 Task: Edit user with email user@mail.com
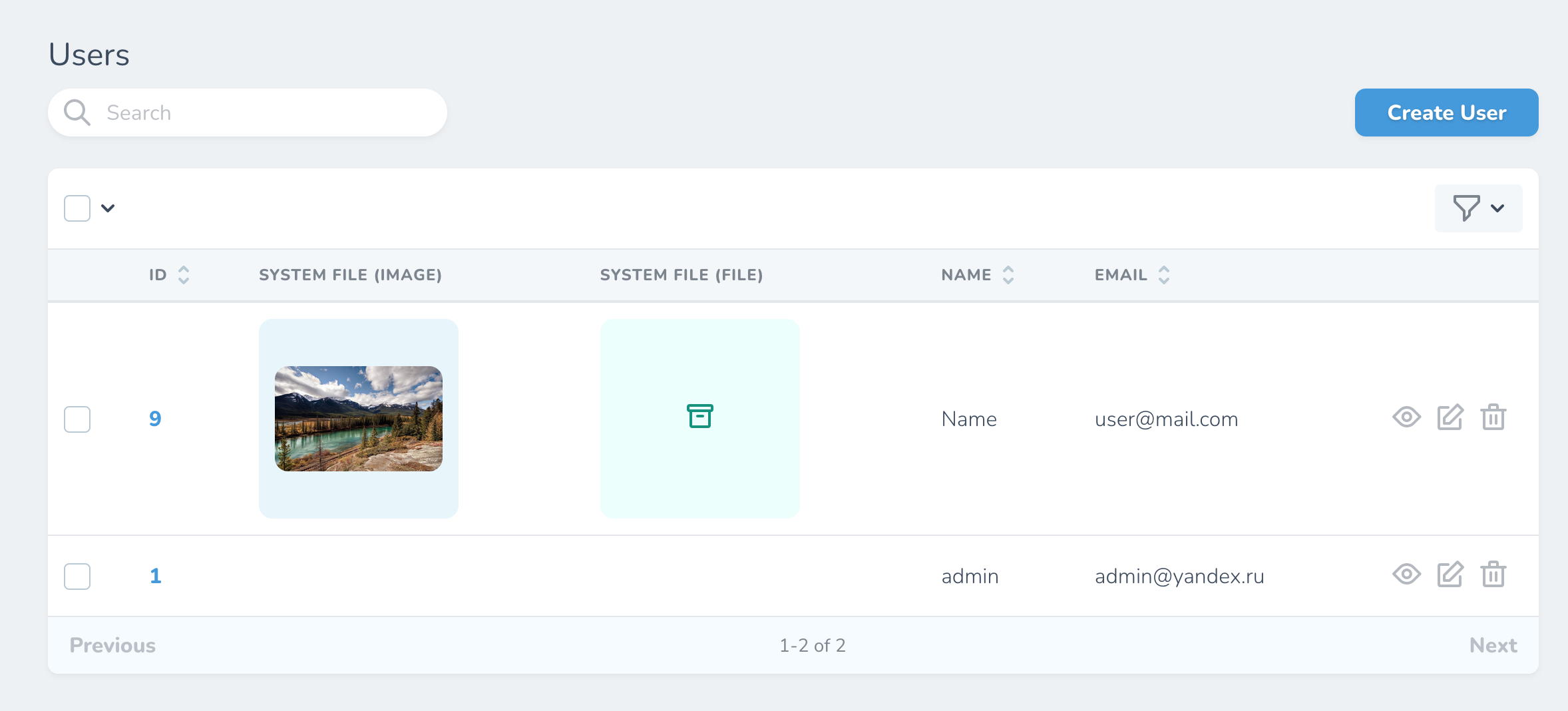(1450, 417)
